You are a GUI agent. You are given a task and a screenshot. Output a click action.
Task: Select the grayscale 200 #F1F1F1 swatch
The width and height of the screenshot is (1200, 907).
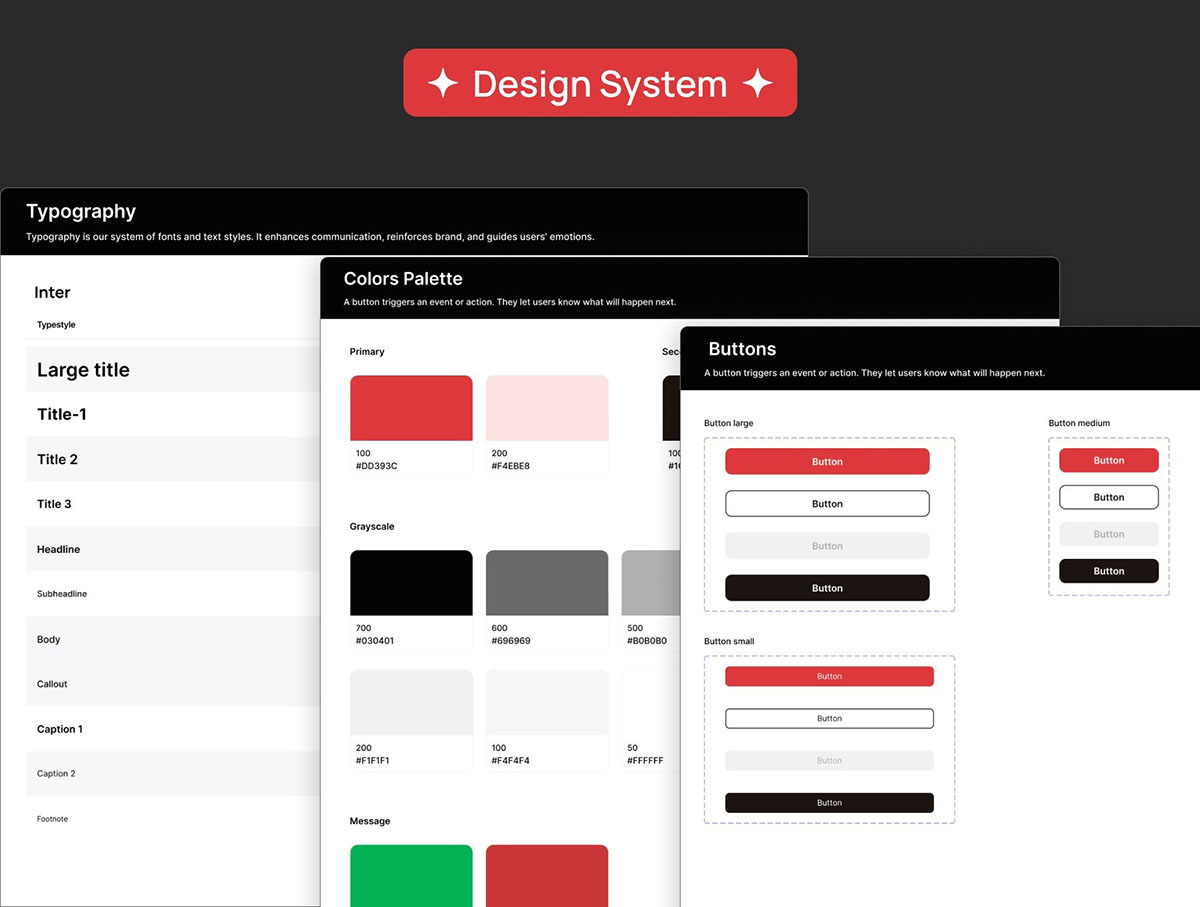411,703
